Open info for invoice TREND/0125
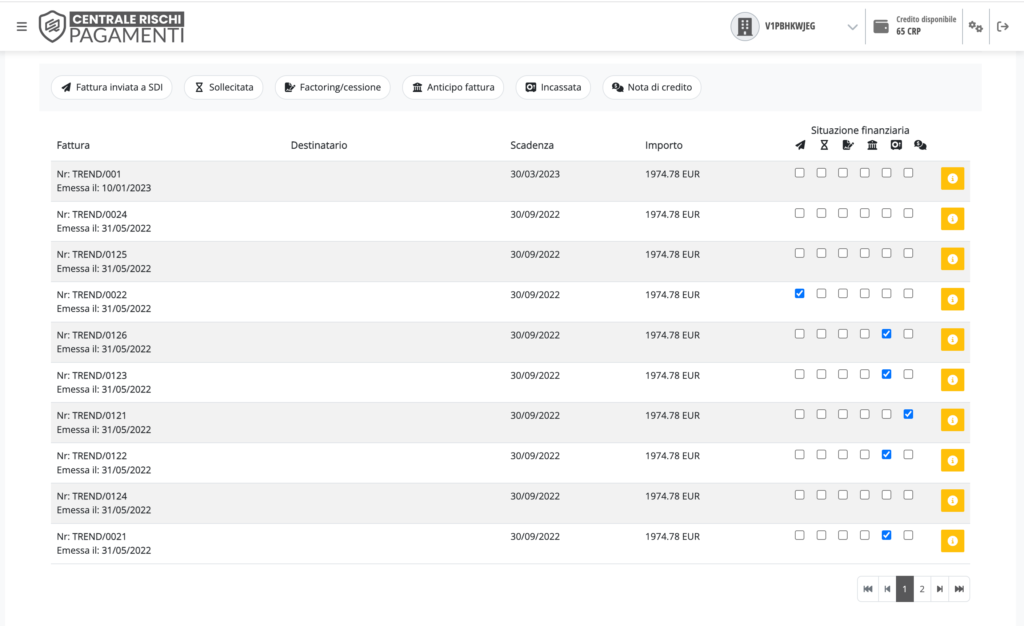1024x626 pixels. point(952,259)
